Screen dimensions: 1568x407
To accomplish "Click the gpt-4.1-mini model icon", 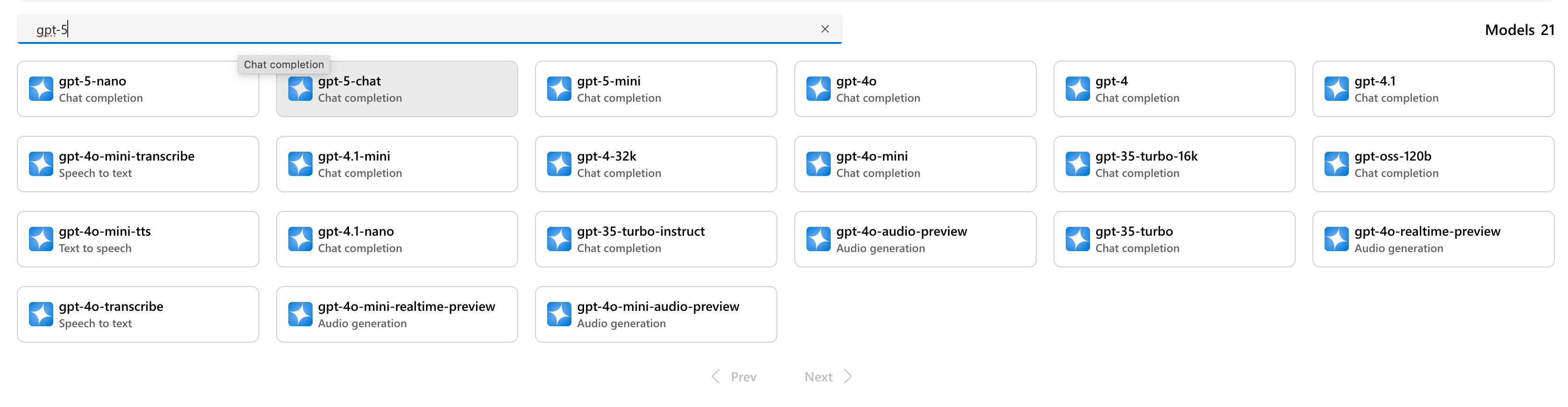I will (x=300, y=164).
